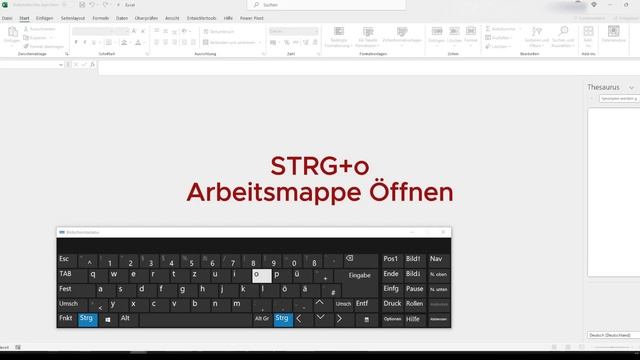
Task: Open the Datei tab
Action: pyautogui.click(x=7, y=18)
